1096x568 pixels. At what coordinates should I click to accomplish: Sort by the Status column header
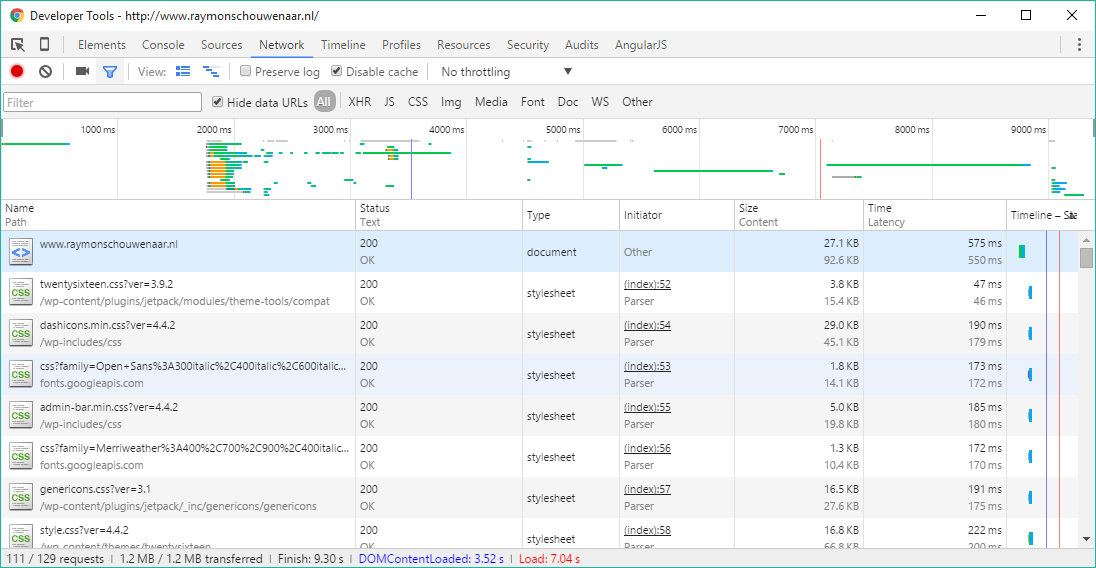439,215
